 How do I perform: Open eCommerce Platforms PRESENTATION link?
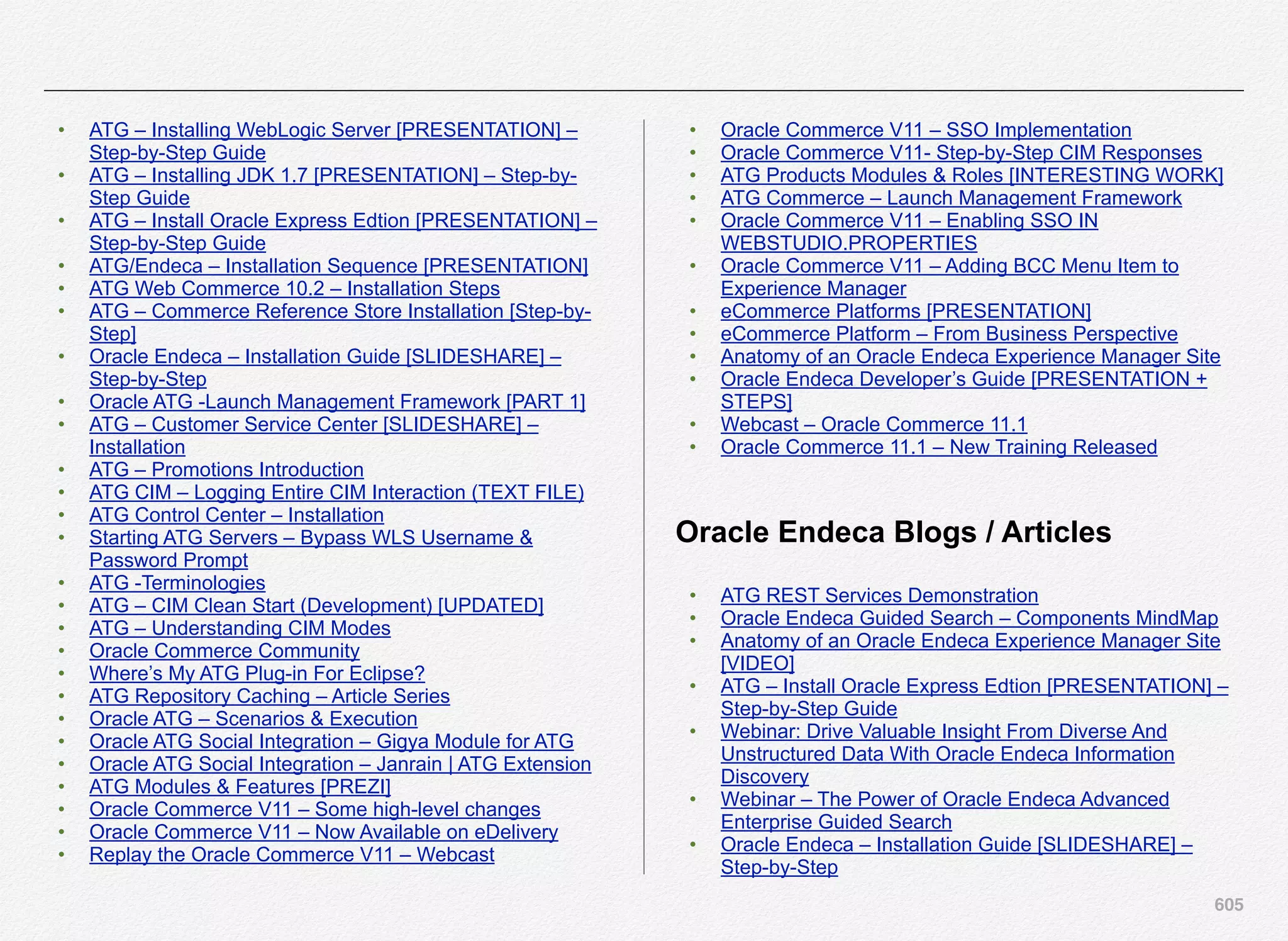906,311
